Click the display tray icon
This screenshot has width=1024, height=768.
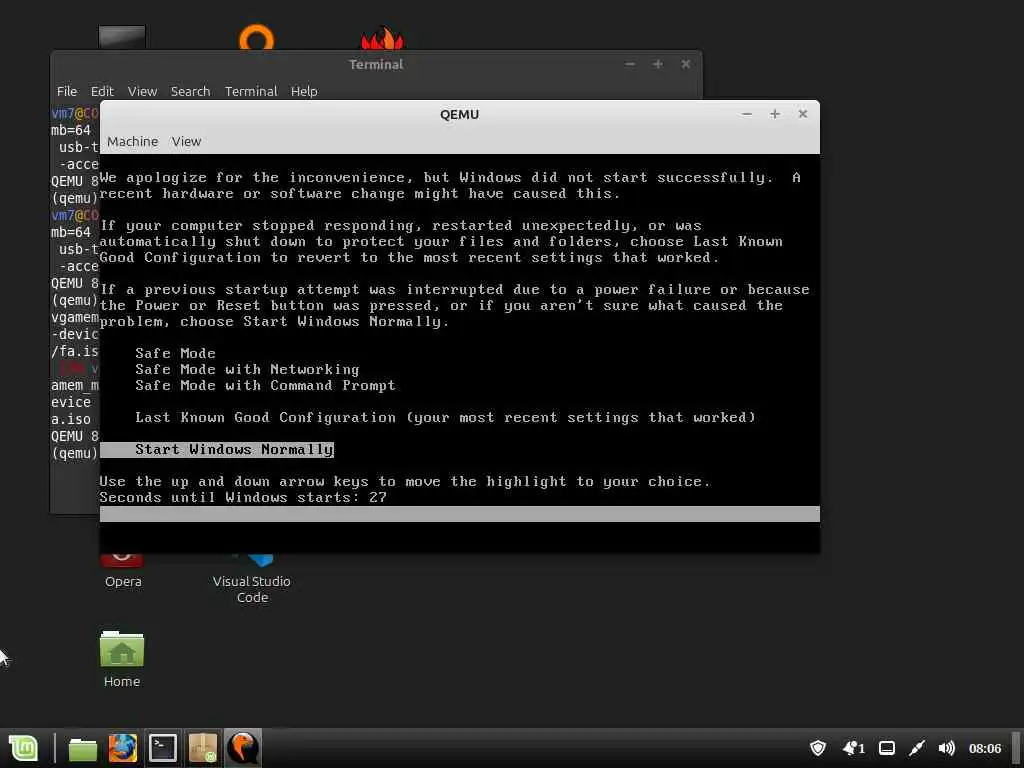coord(886,748)
